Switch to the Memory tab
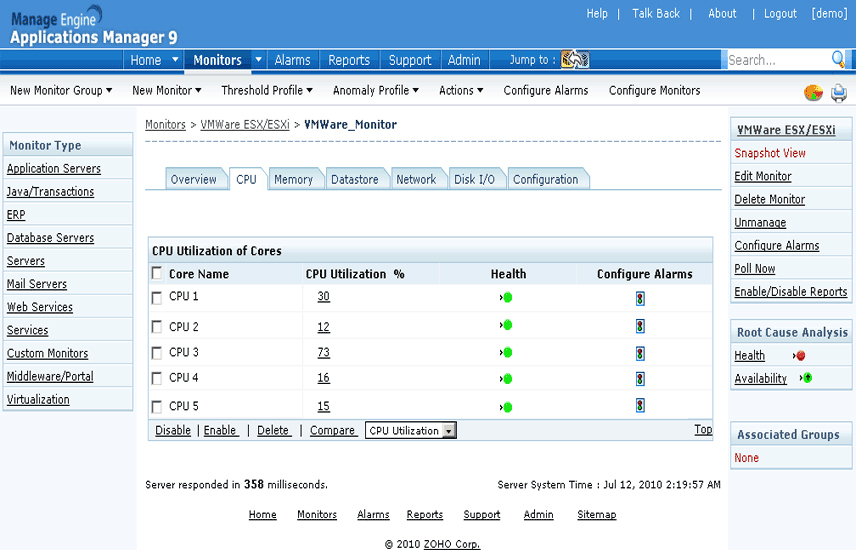The width and height of the screenshot is (856, 550). coord(294,180)
